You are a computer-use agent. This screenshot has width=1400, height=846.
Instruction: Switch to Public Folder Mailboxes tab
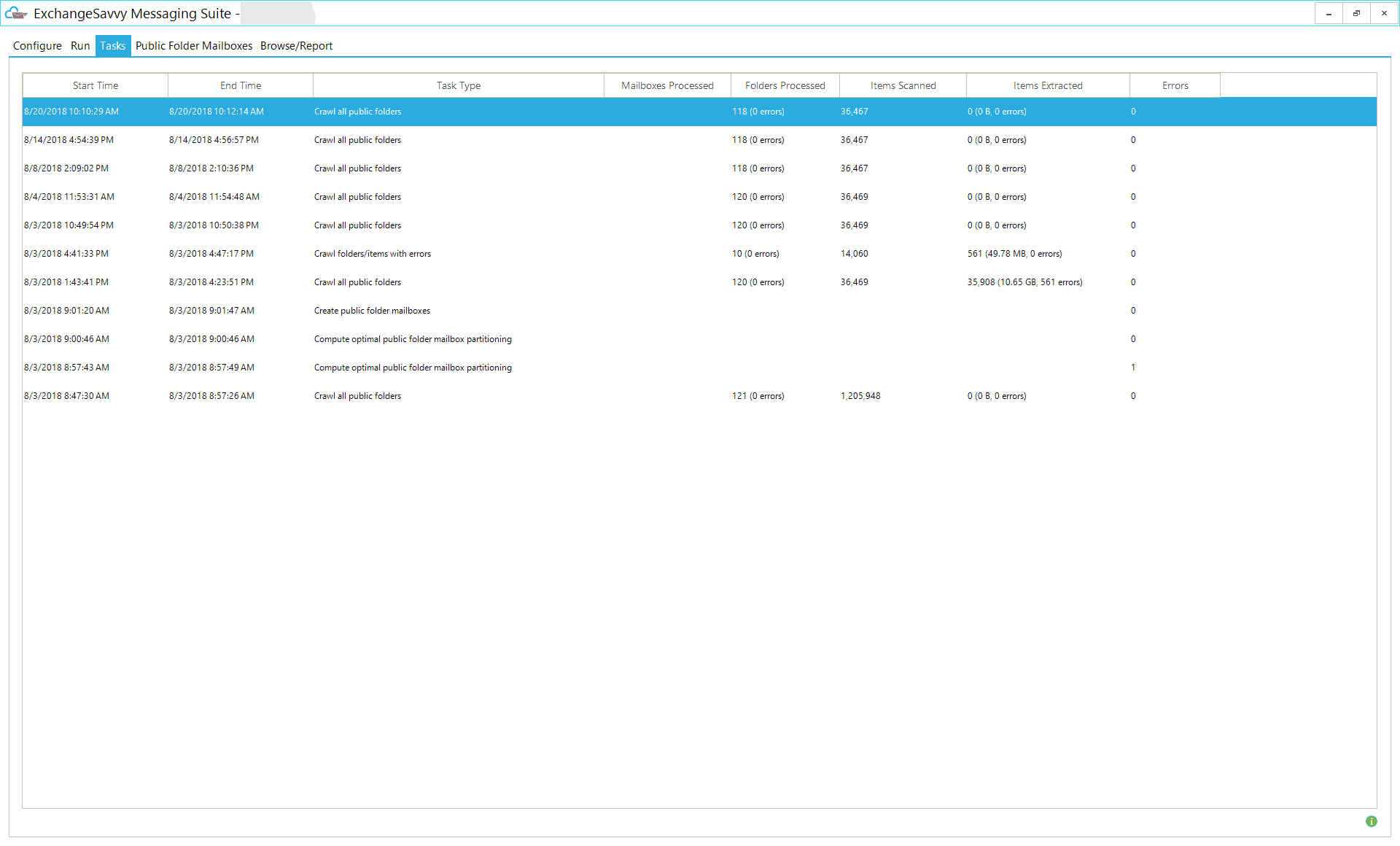click(194, 46)
